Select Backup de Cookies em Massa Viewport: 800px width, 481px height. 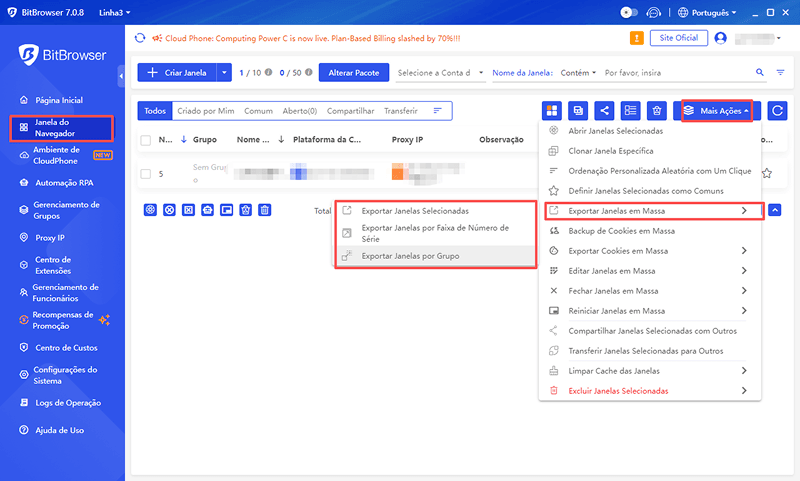coord(621,231)
